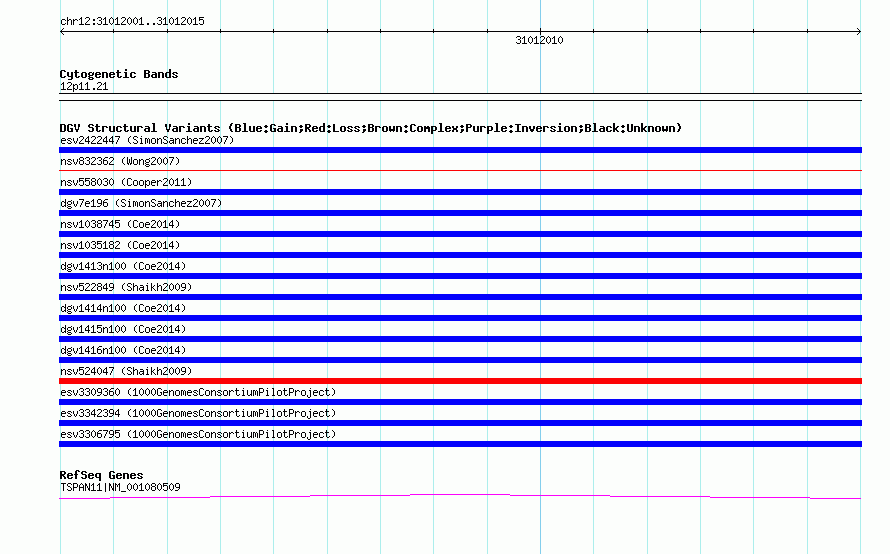Select the blue bar under nsv1035182
The height and width of the screenshot is (554, 890).
[x=460, y=255]
